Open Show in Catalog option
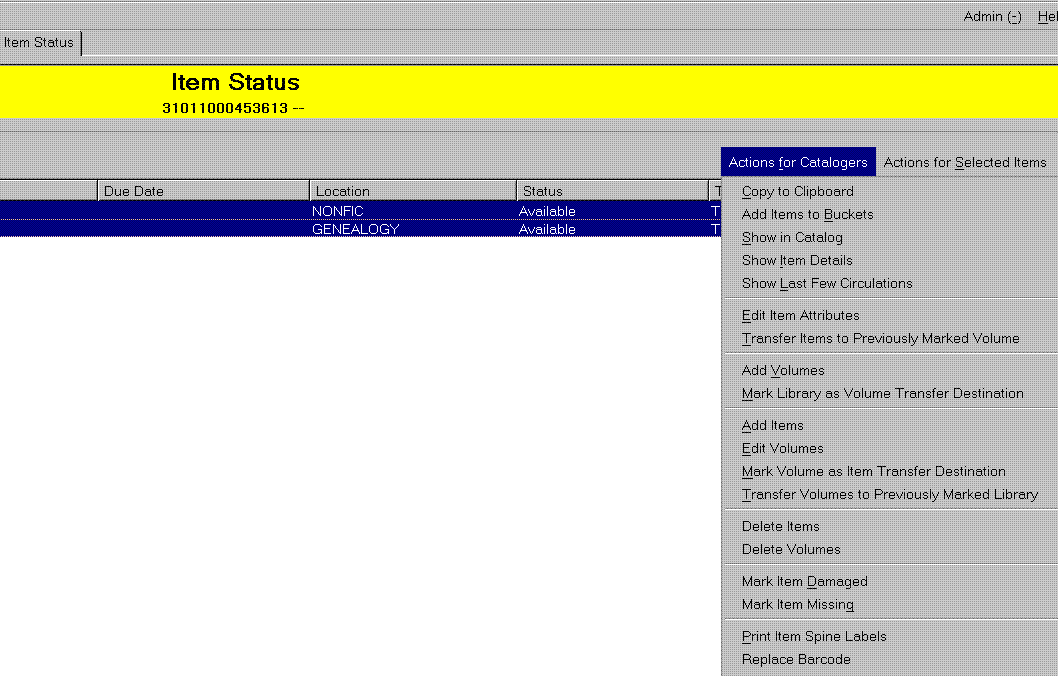 coord(792,237)
